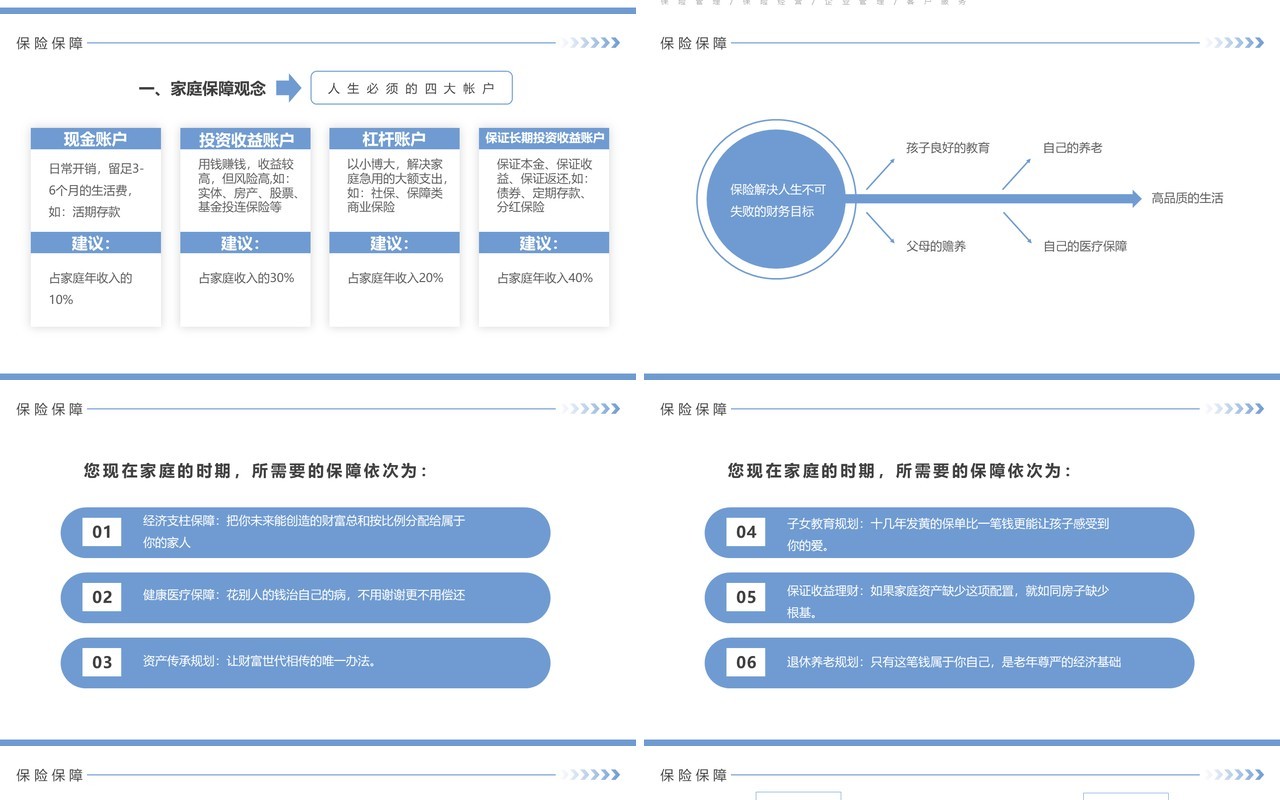Viewport: 1280px width, 800px height.
Task: Click the 人生必须的四大帐户 rounded box
Action: click(x=411, y=88)
